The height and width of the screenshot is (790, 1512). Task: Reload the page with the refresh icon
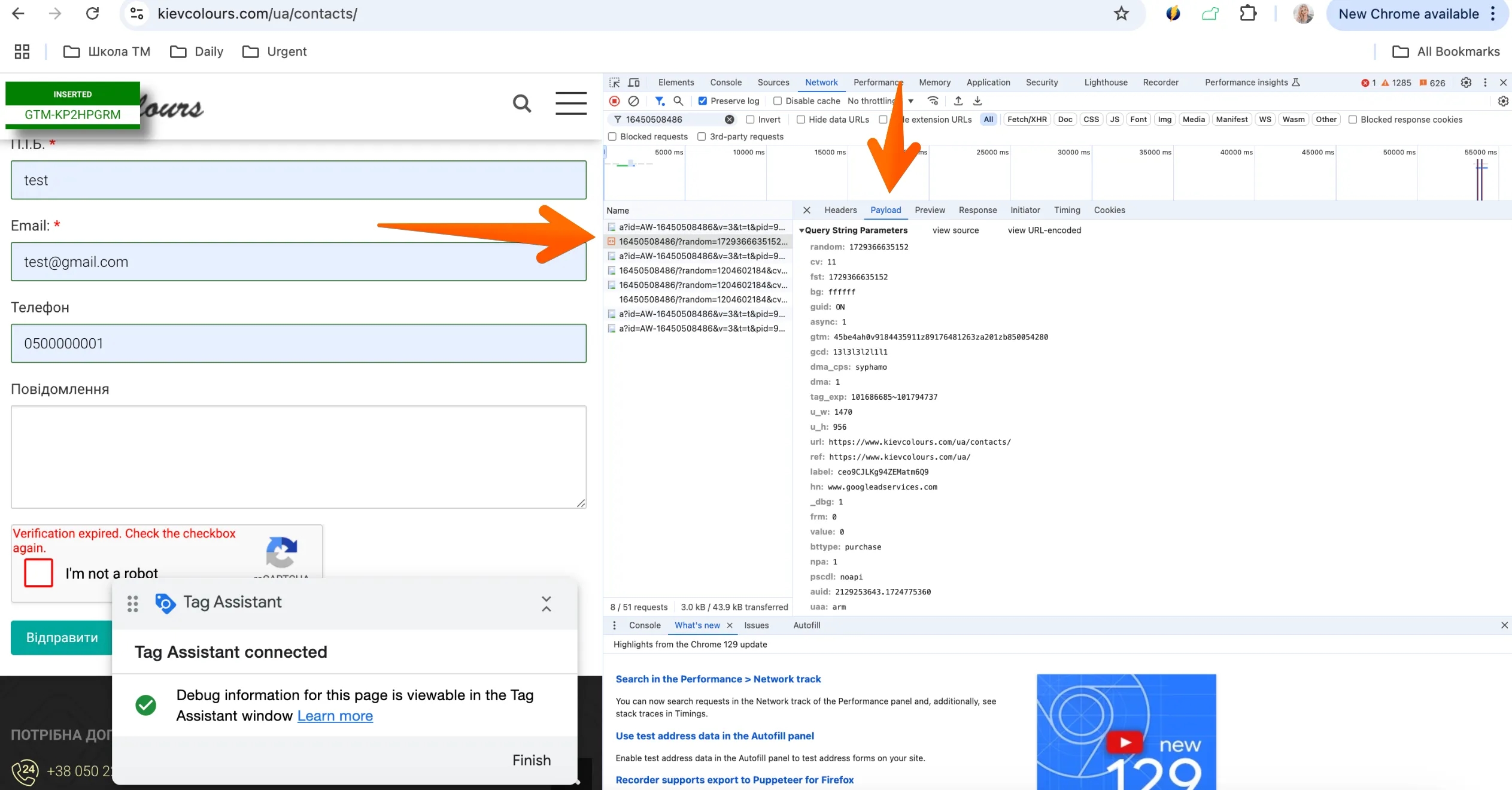click(92, 13)
